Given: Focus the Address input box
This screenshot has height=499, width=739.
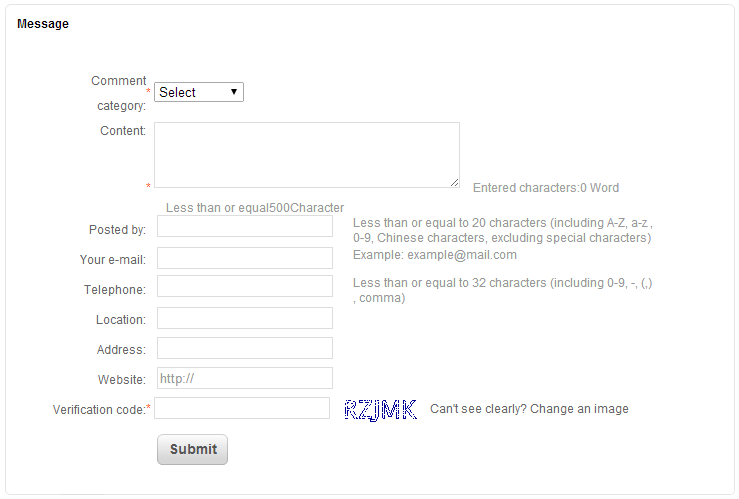Looking at the screenshot, I should (x=244, y=348).
